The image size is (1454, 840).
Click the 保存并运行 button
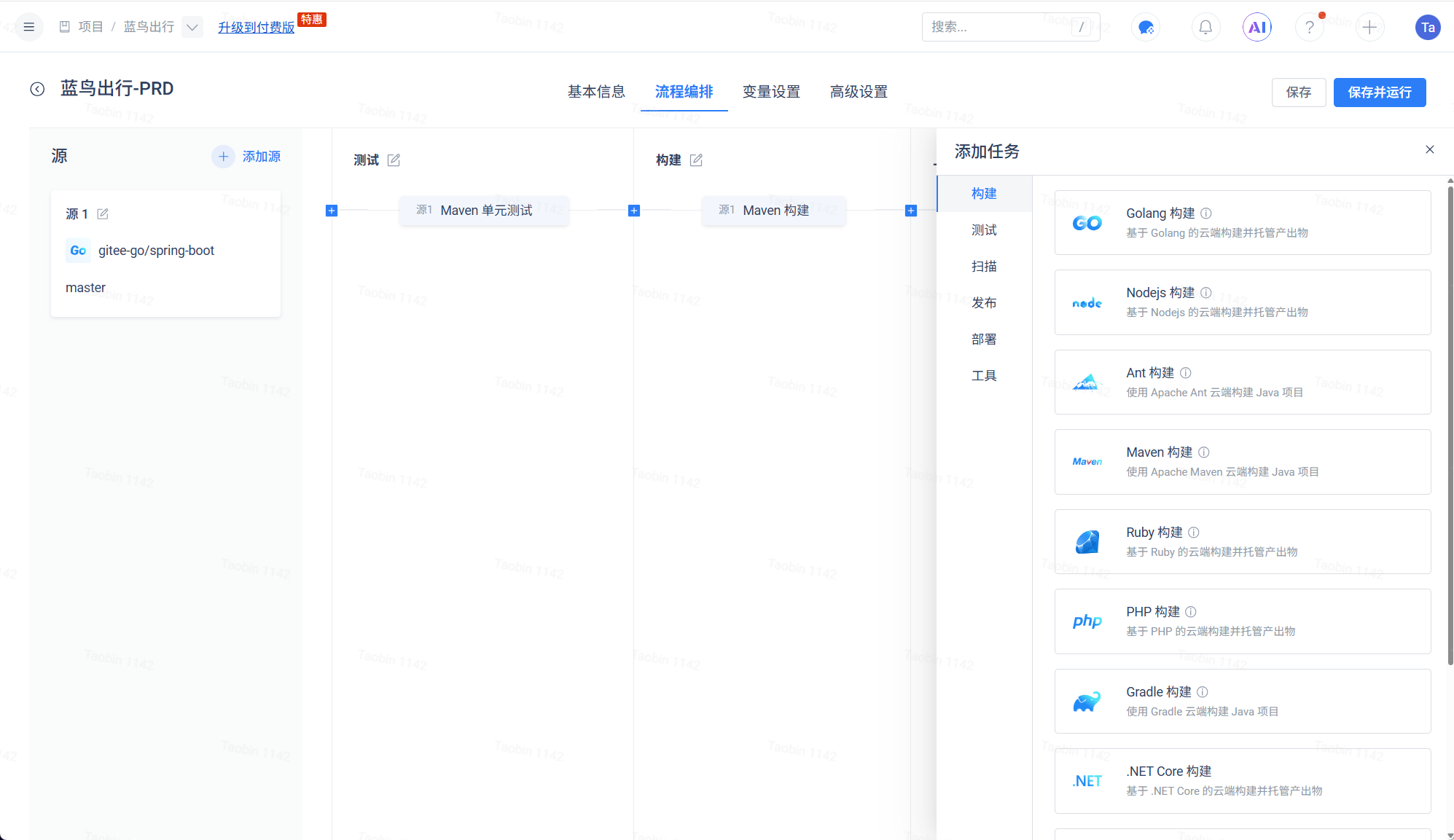click(1379, 93)
